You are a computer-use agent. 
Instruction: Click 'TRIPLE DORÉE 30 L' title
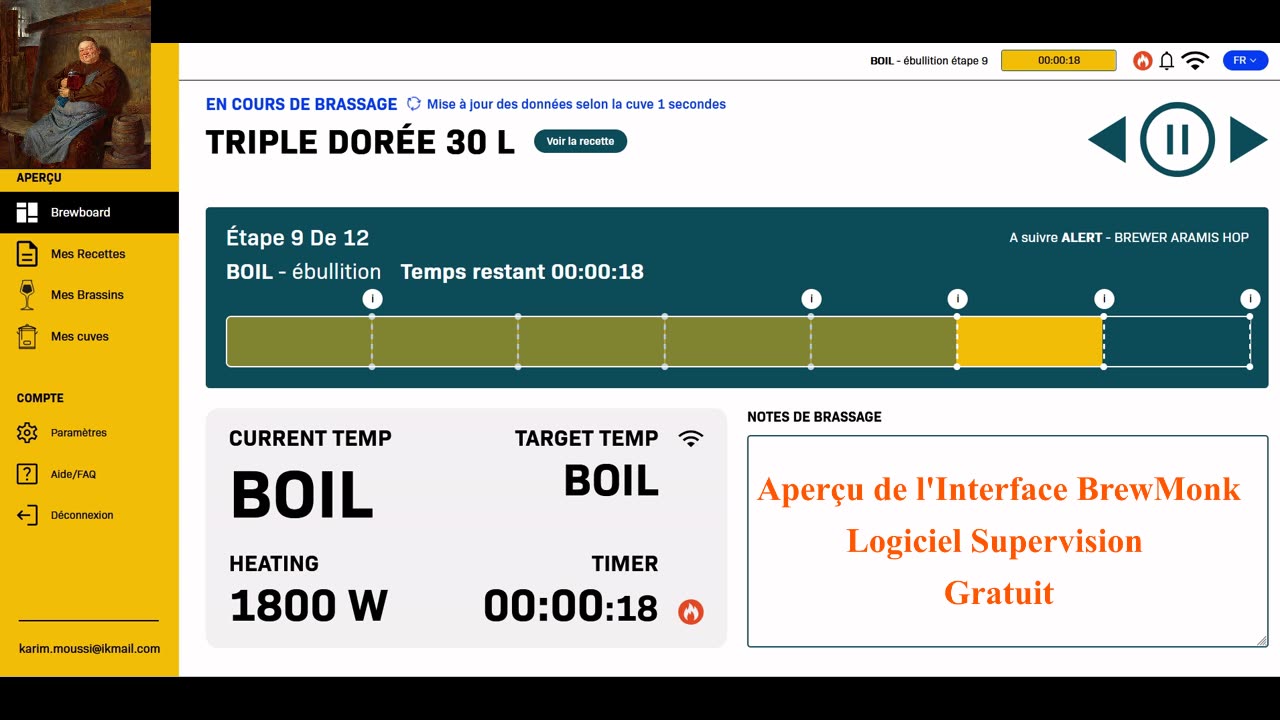point(360,142)
